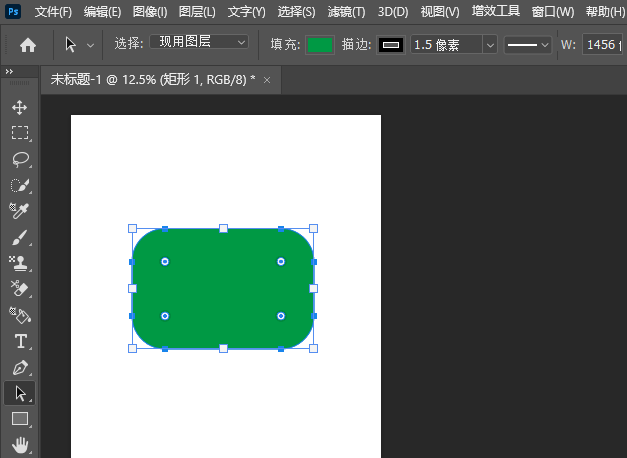
Task: Click the bottom-left corner transform handle
Action: click(x=132, y=348)
